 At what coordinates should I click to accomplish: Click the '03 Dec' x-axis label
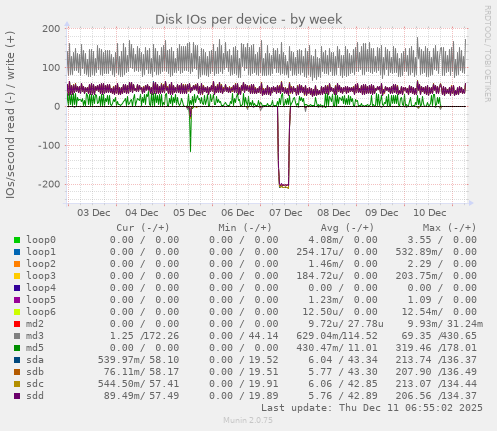pos(94,213)
